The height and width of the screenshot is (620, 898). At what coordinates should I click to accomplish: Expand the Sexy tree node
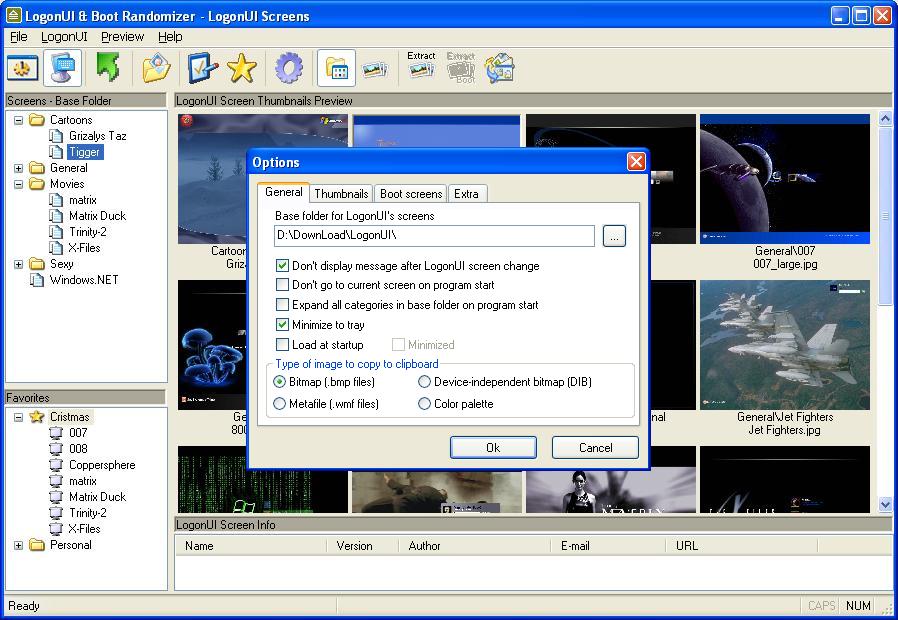coord(18,264)
